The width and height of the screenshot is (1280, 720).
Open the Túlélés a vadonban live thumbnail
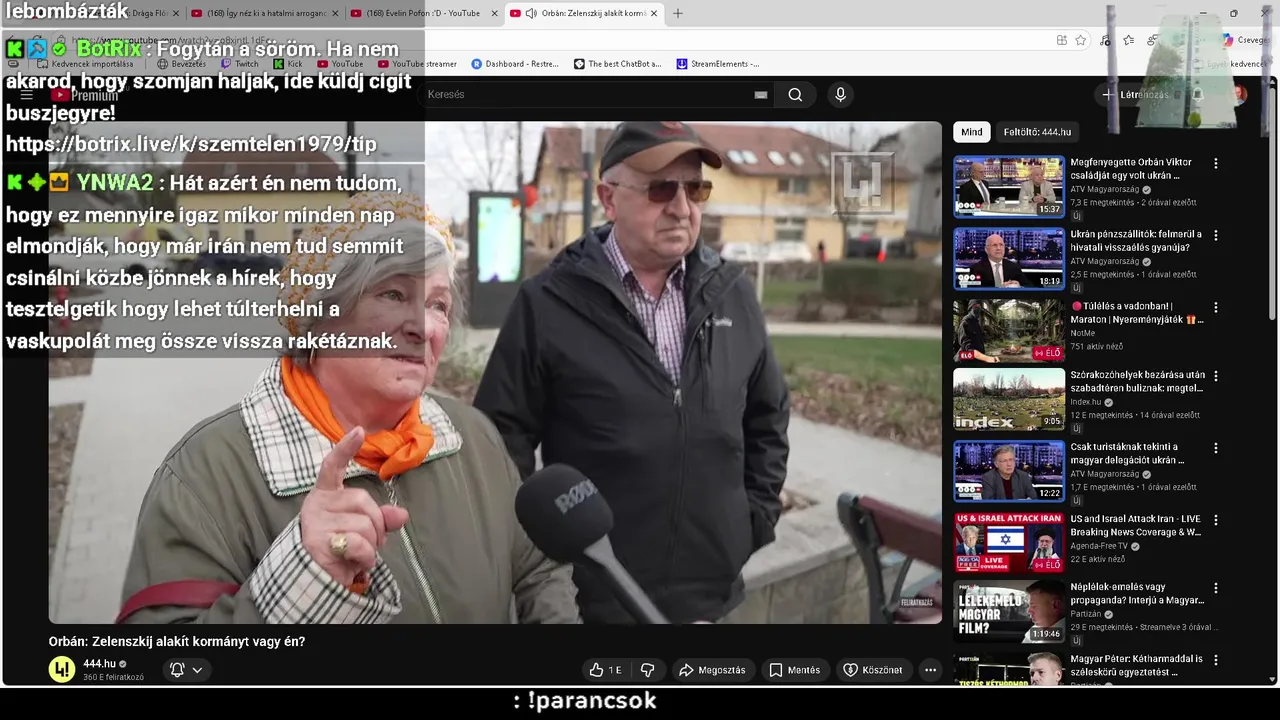[1009, 331]
